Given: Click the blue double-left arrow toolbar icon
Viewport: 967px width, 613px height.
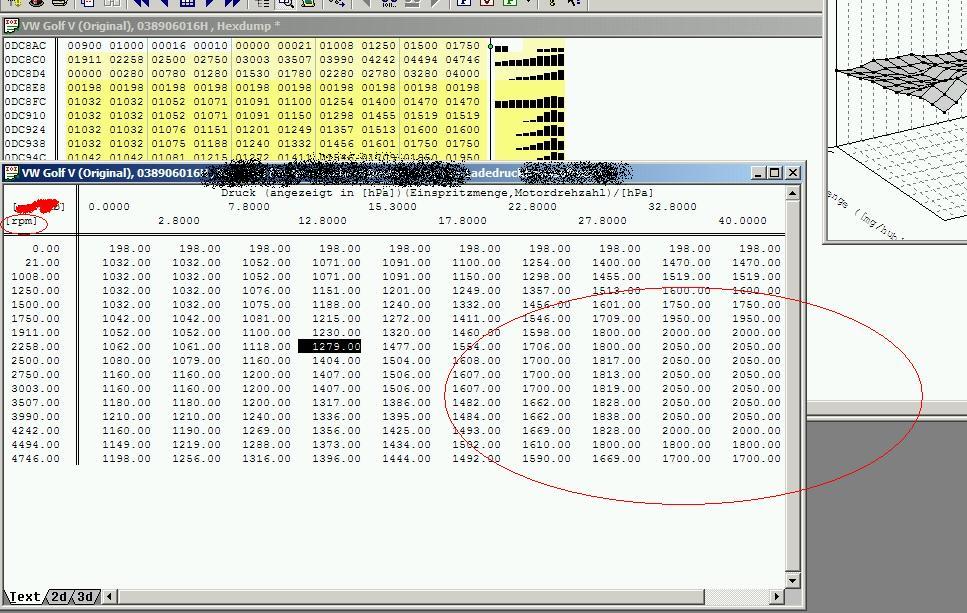Looking at the screenshot, I should [141, 3].
